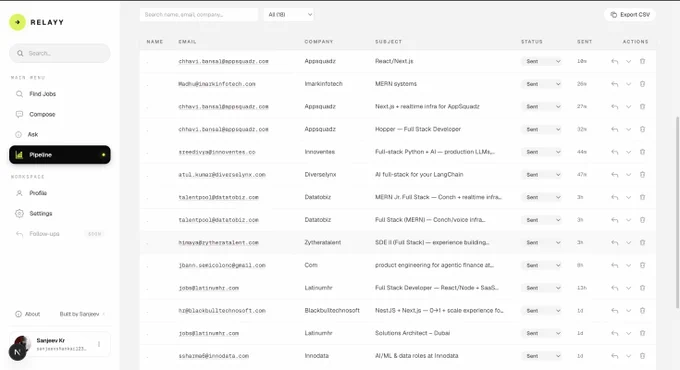The height and width of the screenshot is (370, 680).
Task: Expand row details for Zytheratalent email
Action: point(628,242)
